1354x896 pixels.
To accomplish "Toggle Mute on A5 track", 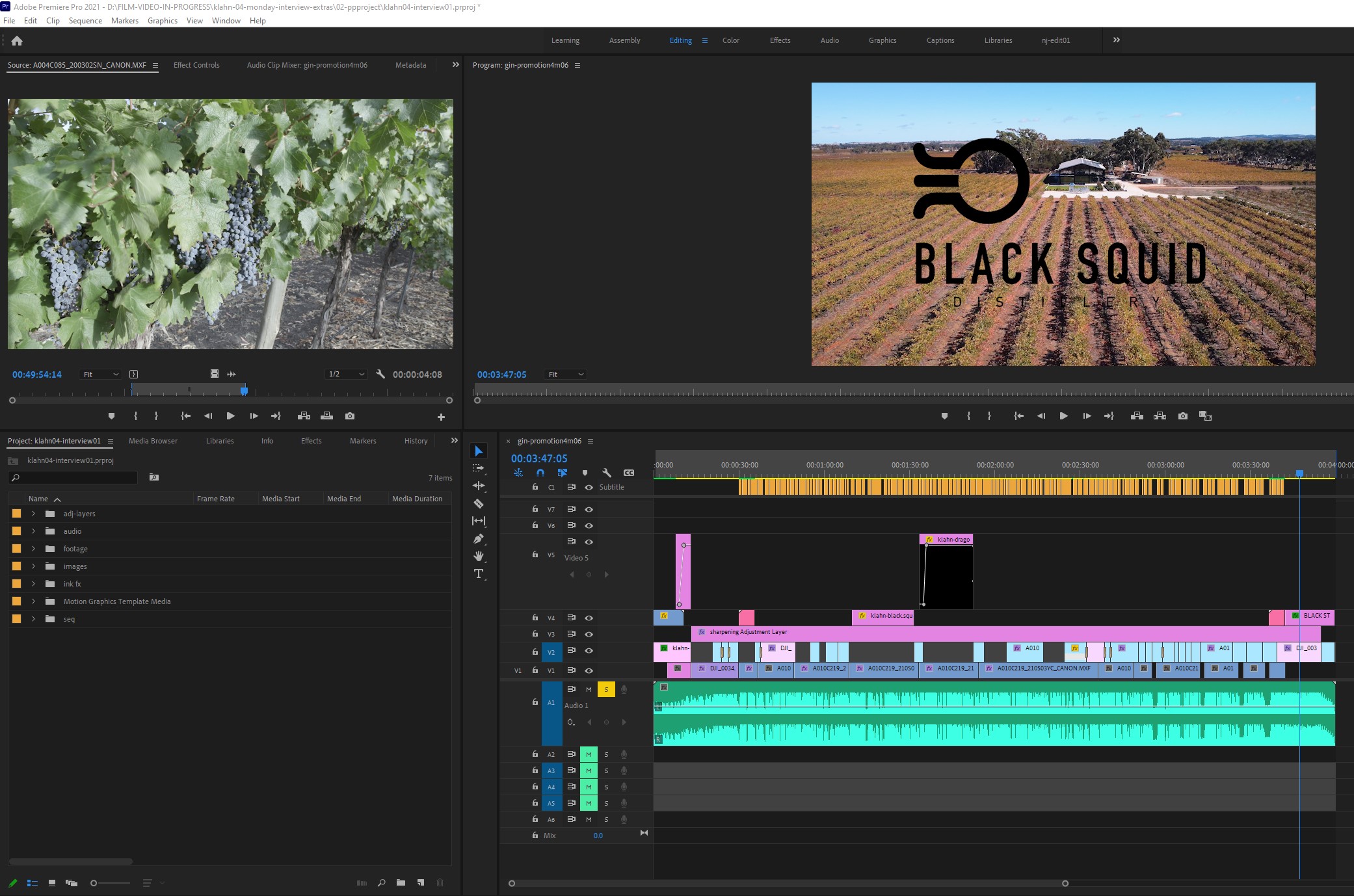I will (589, 803).
